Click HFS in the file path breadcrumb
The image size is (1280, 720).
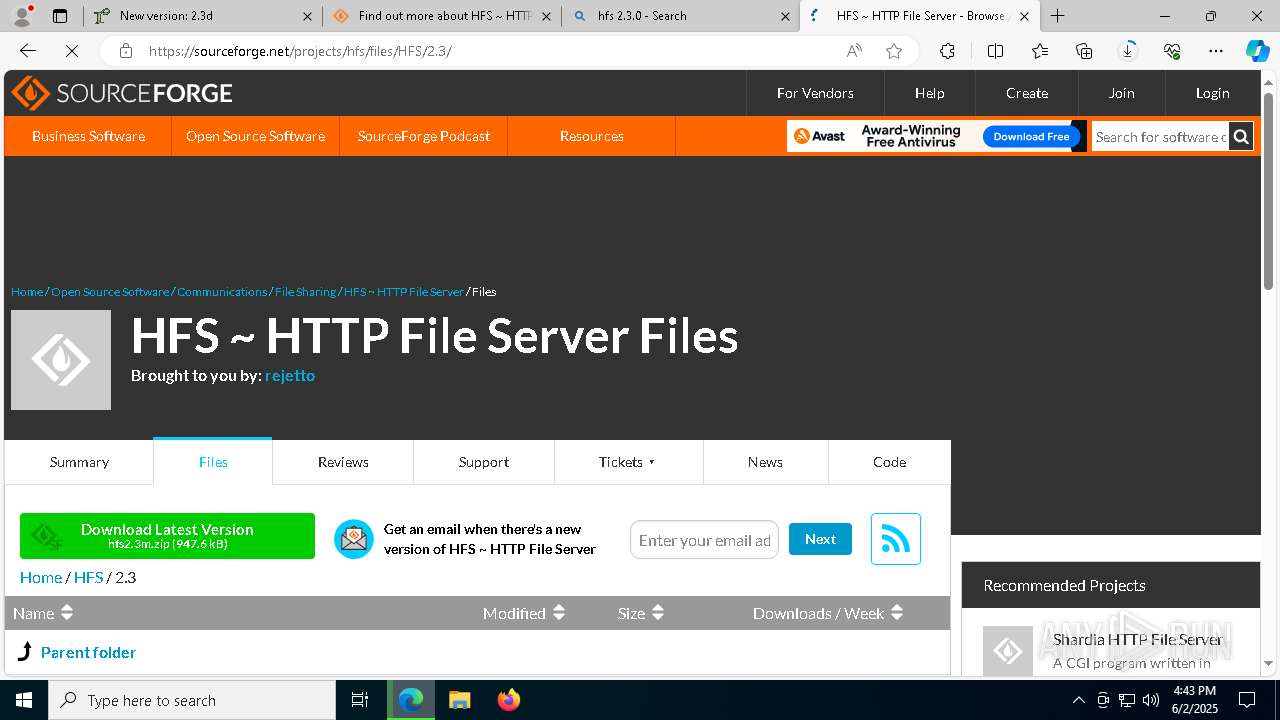tap(88, 577)
